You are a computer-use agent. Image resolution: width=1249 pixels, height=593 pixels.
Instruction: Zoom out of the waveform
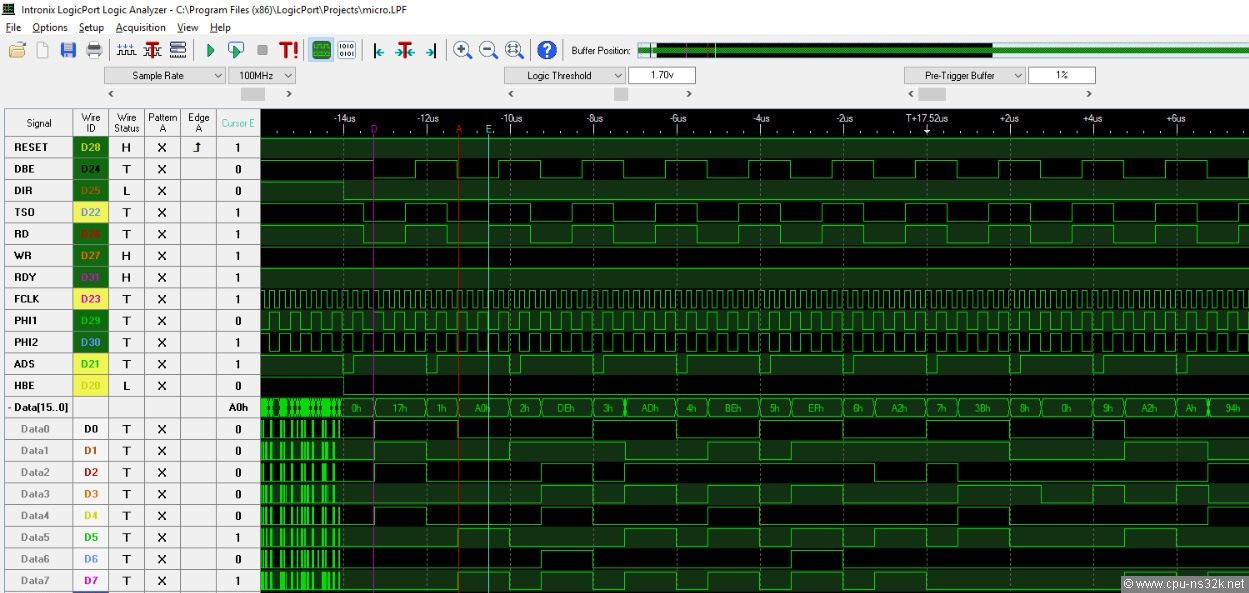tap(488, 50)
